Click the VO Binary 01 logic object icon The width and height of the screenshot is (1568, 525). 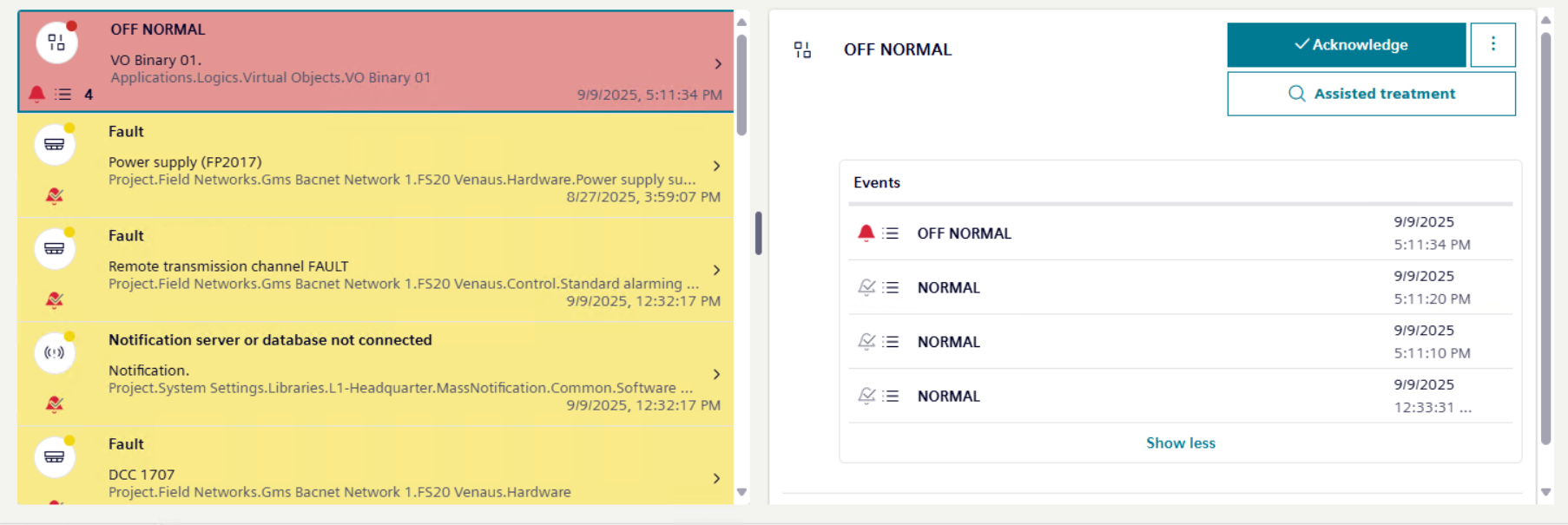[56, 43]
